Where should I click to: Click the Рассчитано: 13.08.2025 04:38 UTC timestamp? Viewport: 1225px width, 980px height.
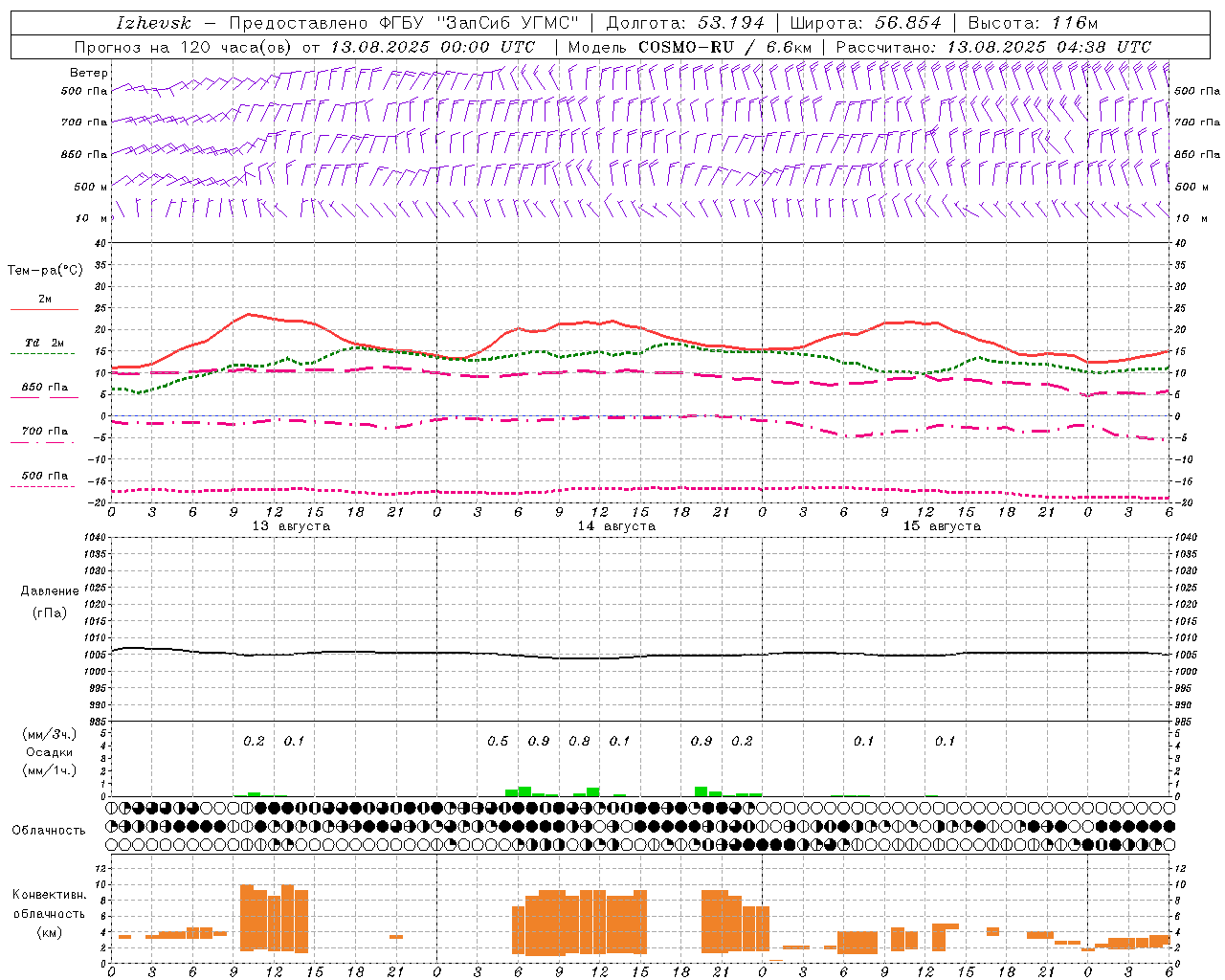(993, 47)
